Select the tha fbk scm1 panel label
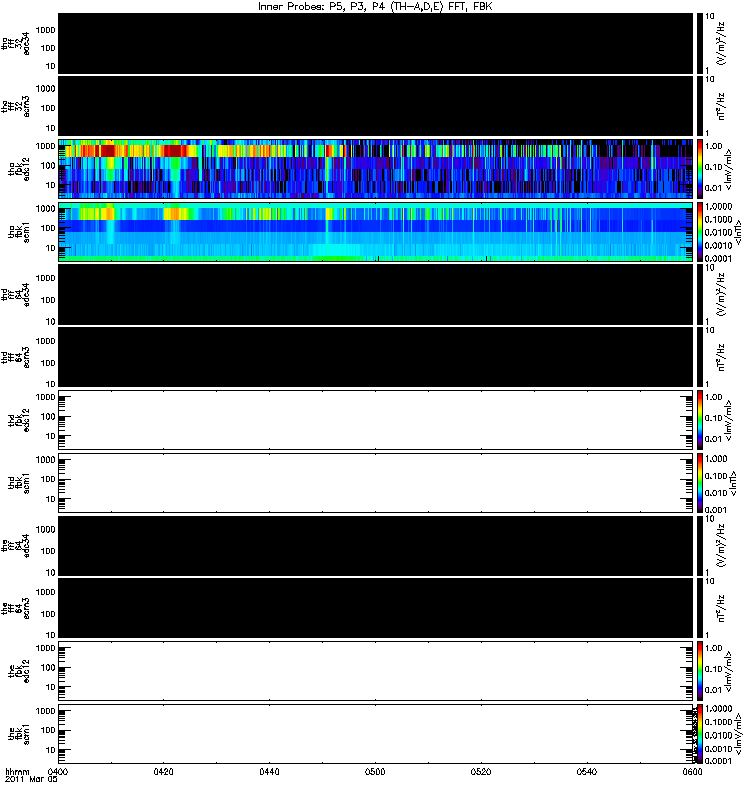This screenshot has width=750, height=800. 19,232
